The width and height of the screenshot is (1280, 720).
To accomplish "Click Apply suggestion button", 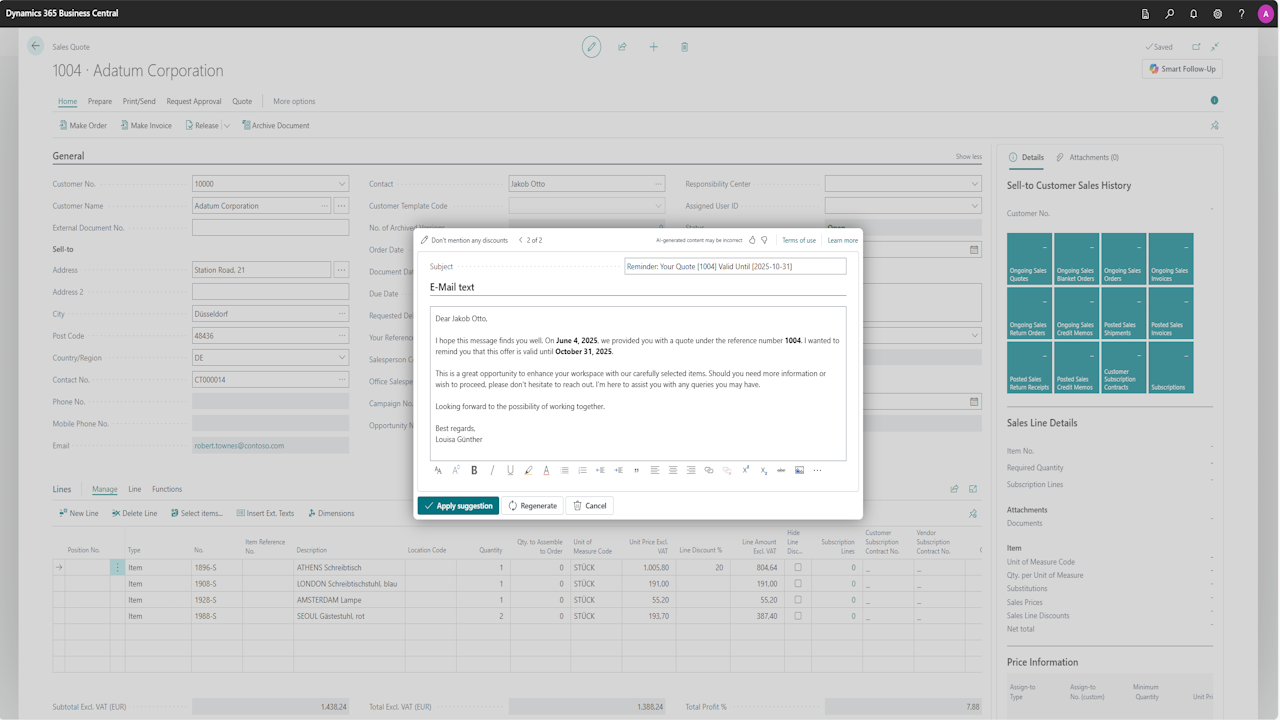I will (458, 506).
